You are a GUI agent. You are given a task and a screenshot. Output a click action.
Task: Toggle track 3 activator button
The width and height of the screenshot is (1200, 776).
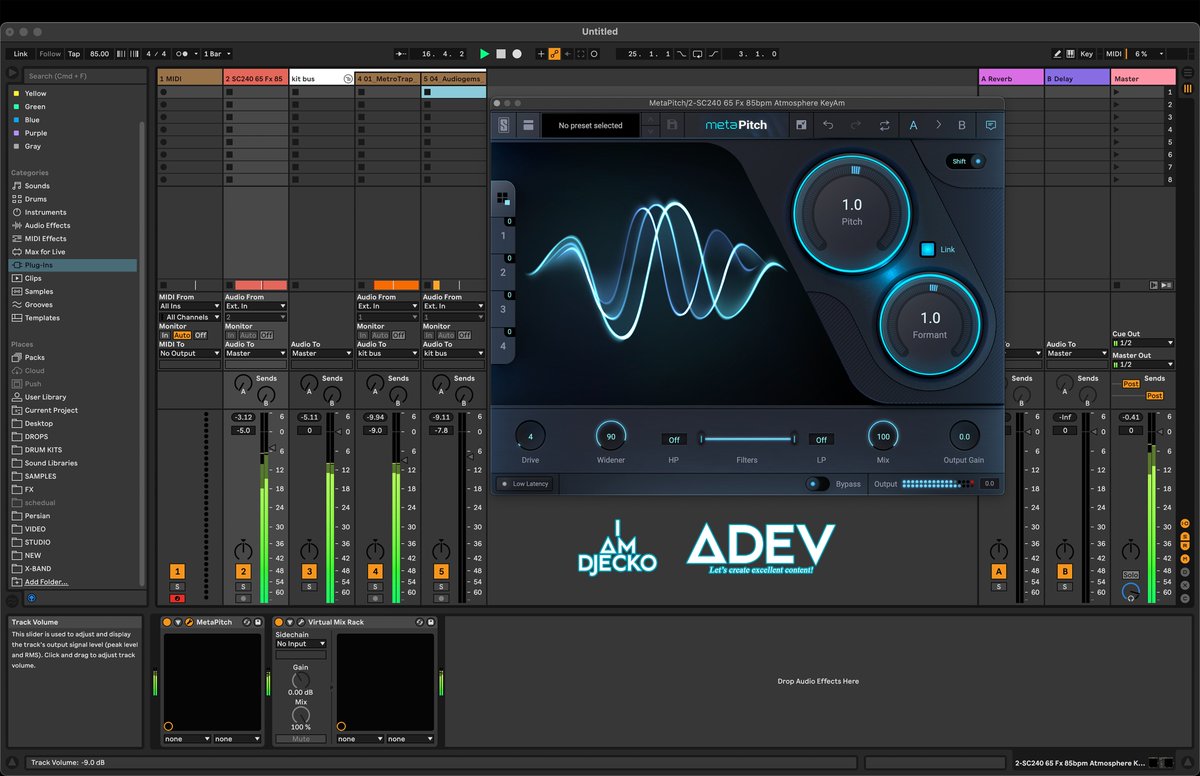point(309,571)
